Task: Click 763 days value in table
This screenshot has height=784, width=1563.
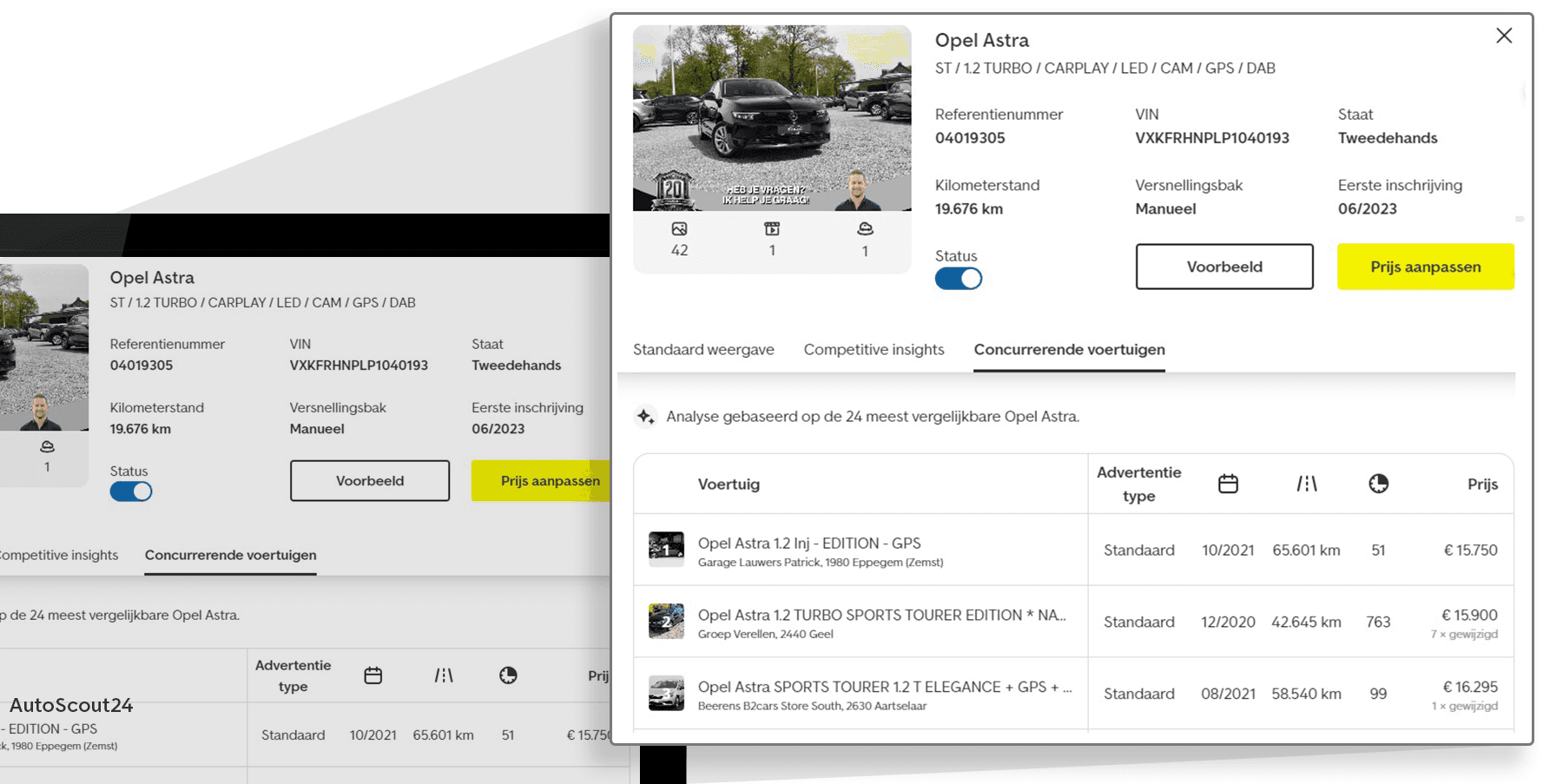Action: (1378, 622)
